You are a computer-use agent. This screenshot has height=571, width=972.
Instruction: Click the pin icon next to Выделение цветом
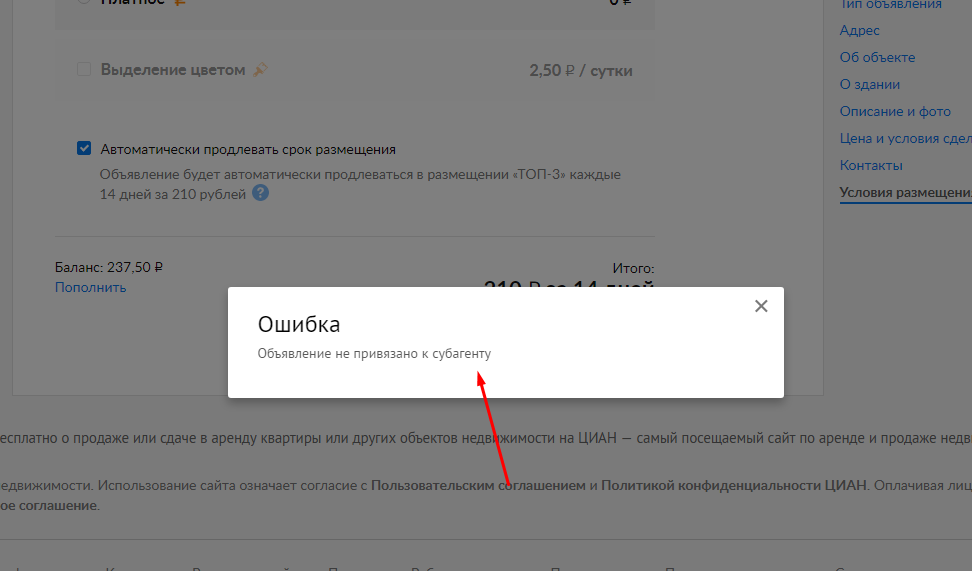click(x=260, y=69)
